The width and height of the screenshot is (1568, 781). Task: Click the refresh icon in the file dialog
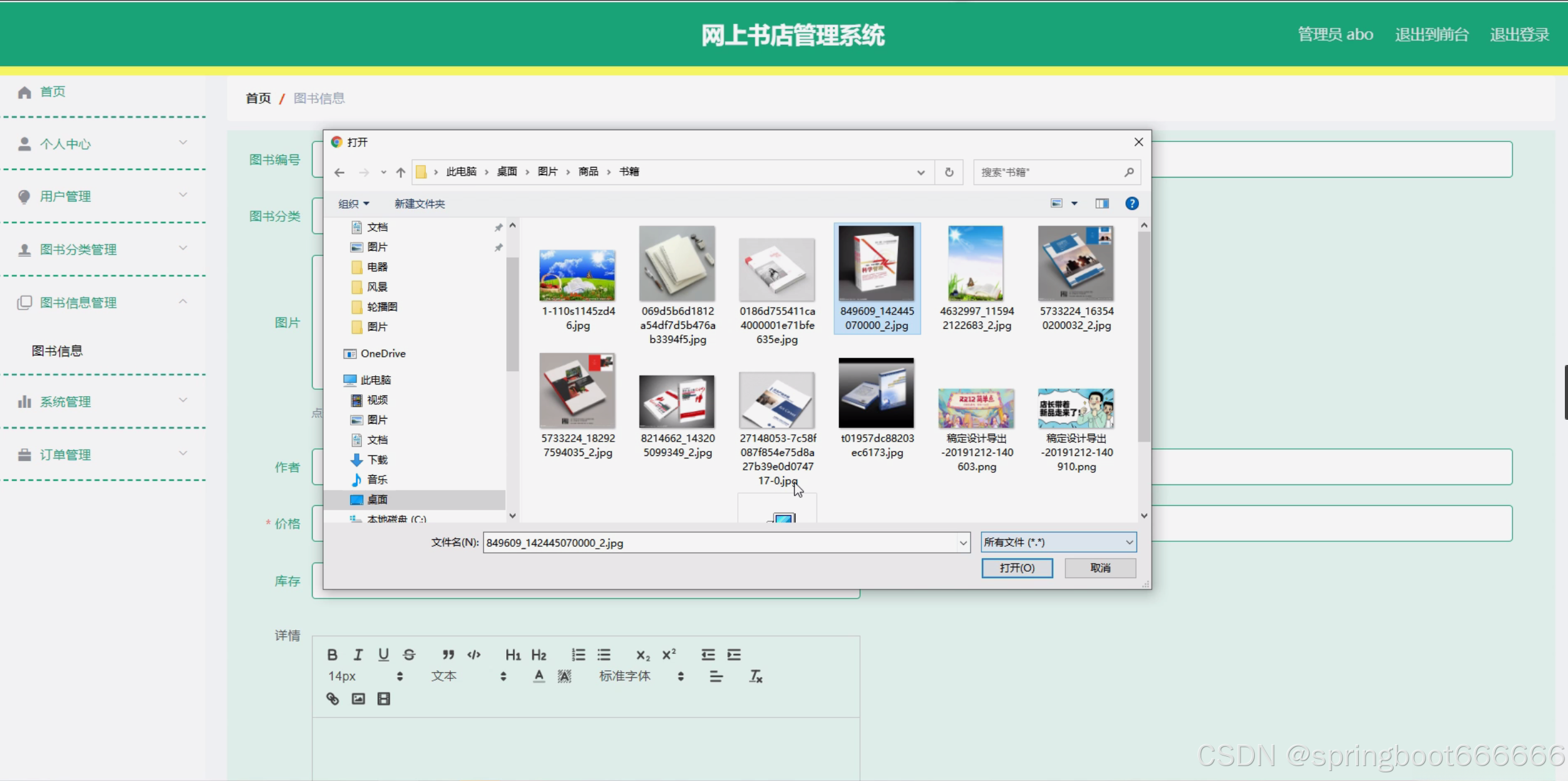[x=948, y=172]
